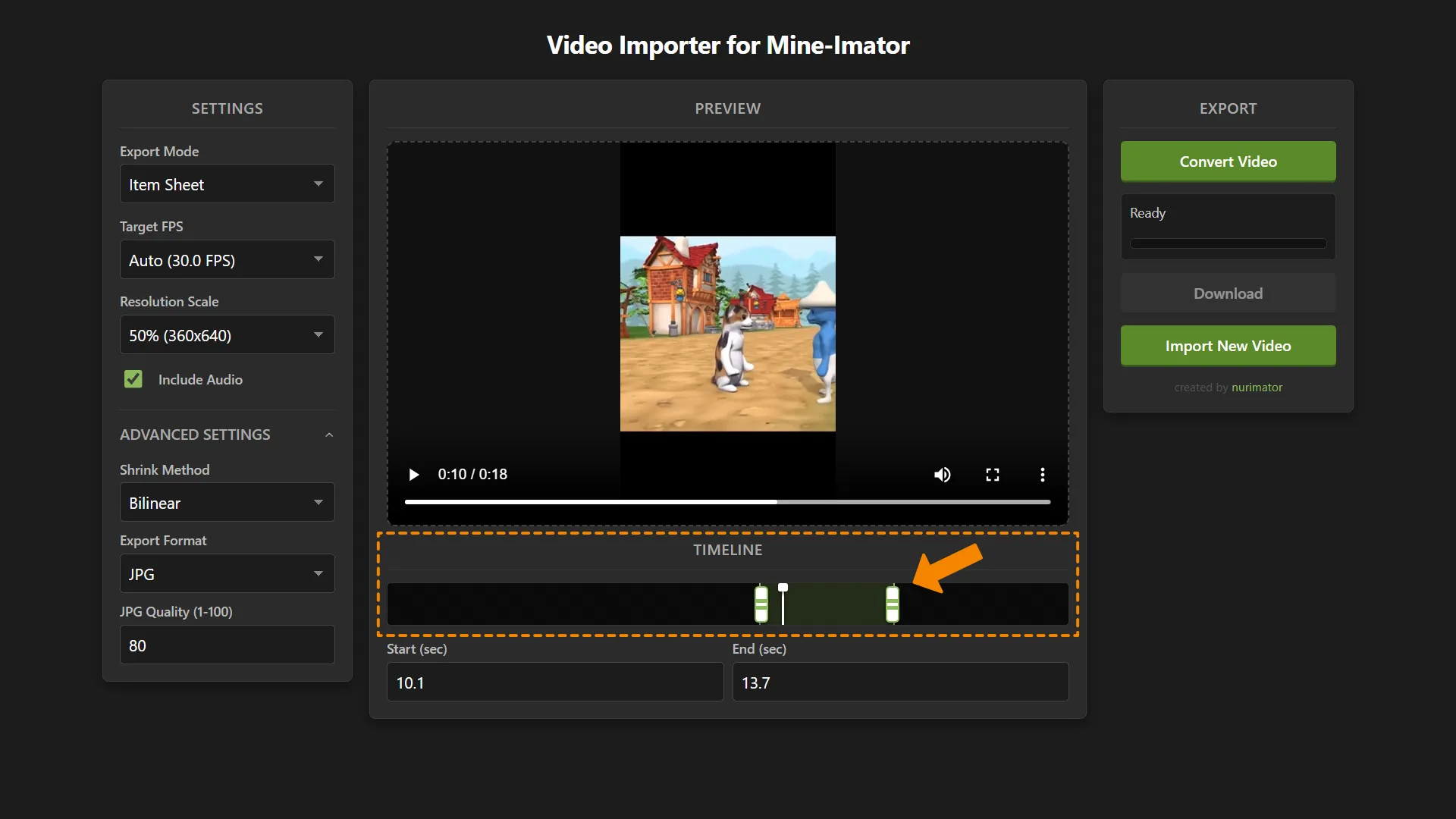Click the Start (sec) input field
This screenshot has width=1456, height=819.
coord(555,682)
